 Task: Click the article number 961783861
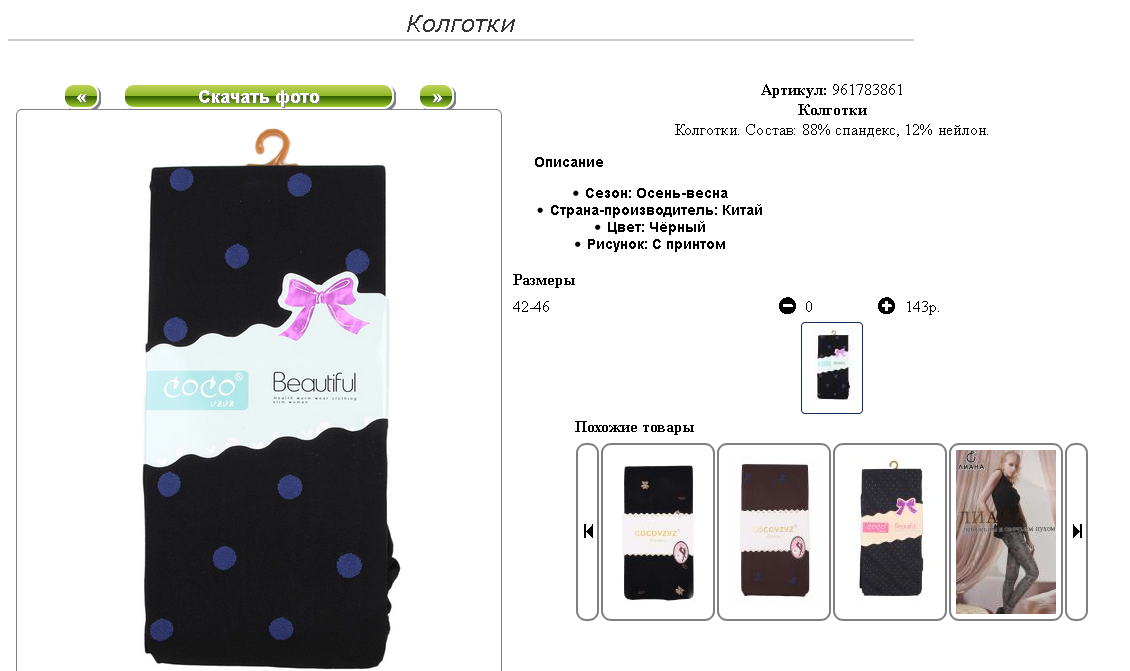pos(868,90)
